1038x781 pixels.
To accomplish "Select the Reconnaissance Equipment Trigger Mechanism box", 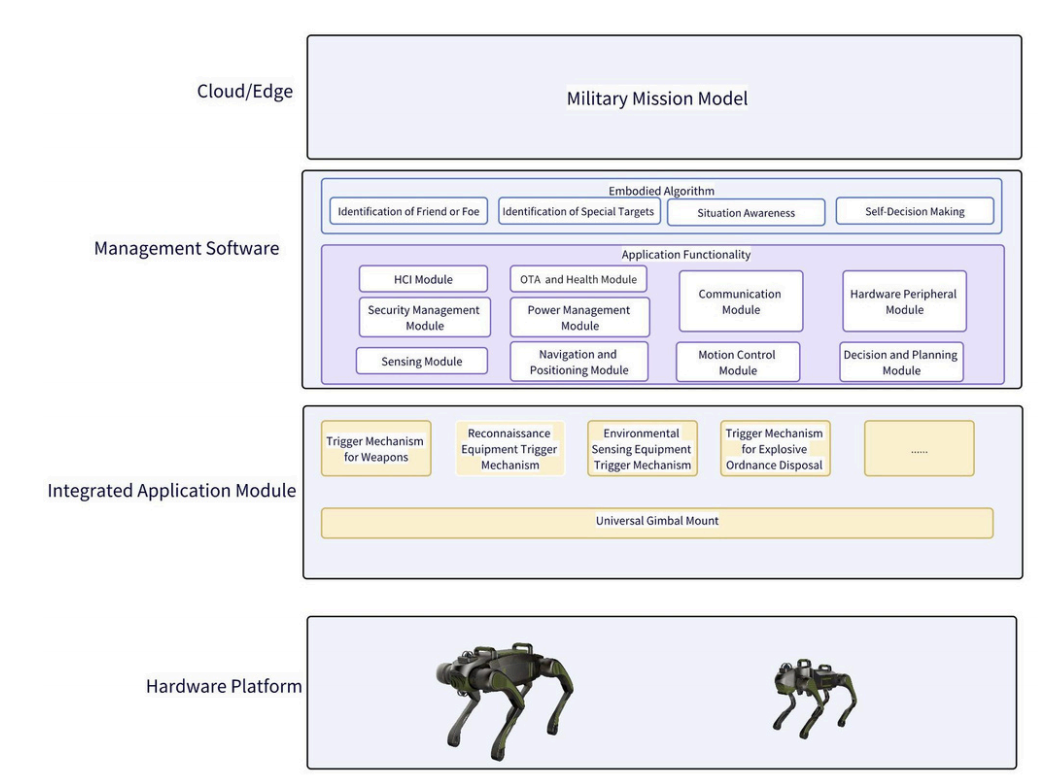I will tap(510, 448).
